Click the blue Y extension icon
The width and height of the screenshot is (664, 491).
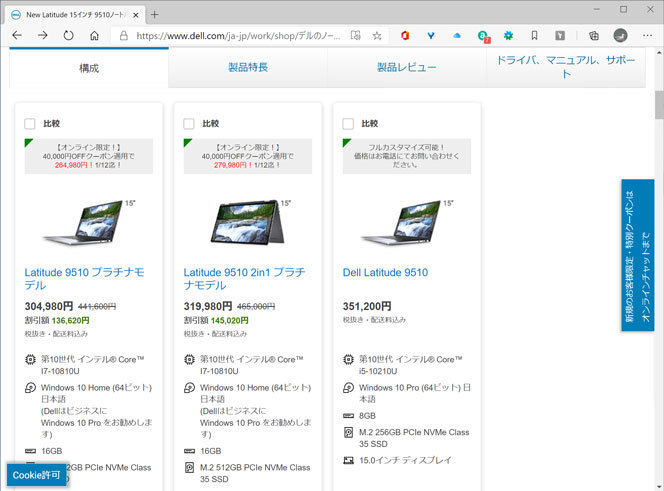tap(431, 36)
